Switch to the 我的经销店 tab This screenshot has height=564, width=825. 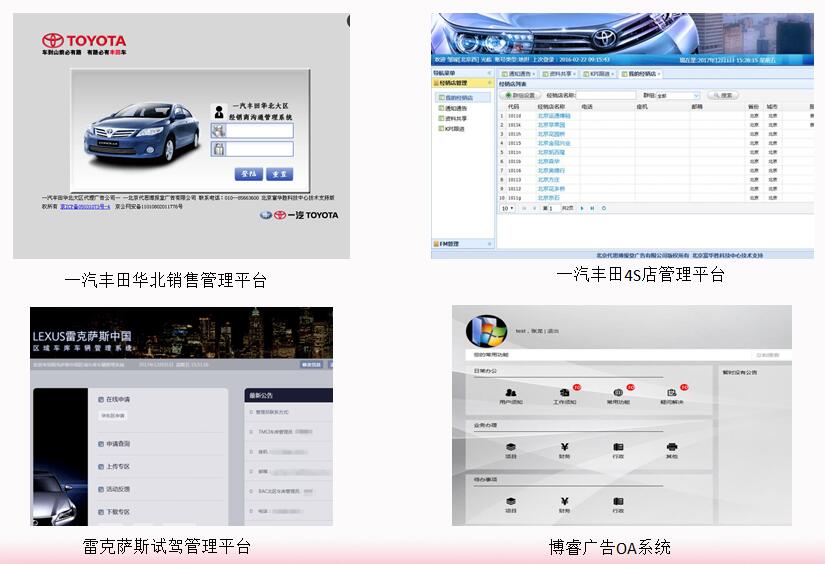click(x=641, y=74)
